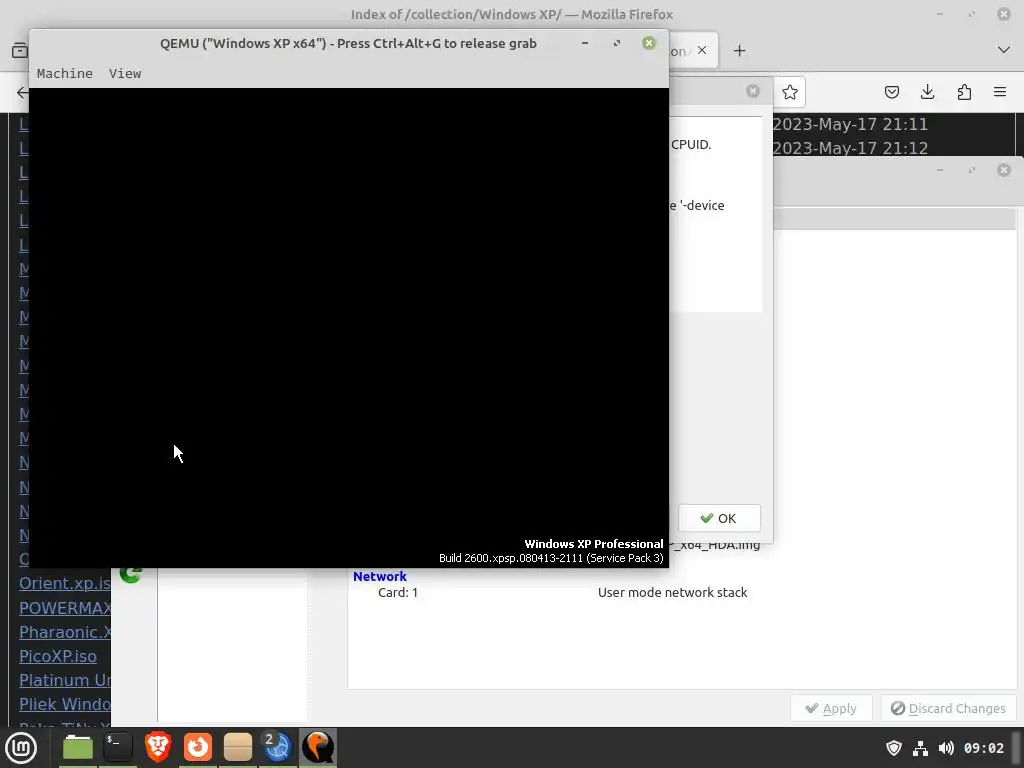Viewport: 1024px width, 768px height.
Task: Open Brave browser from the taskbar
Action: click(x=158, y=748)
